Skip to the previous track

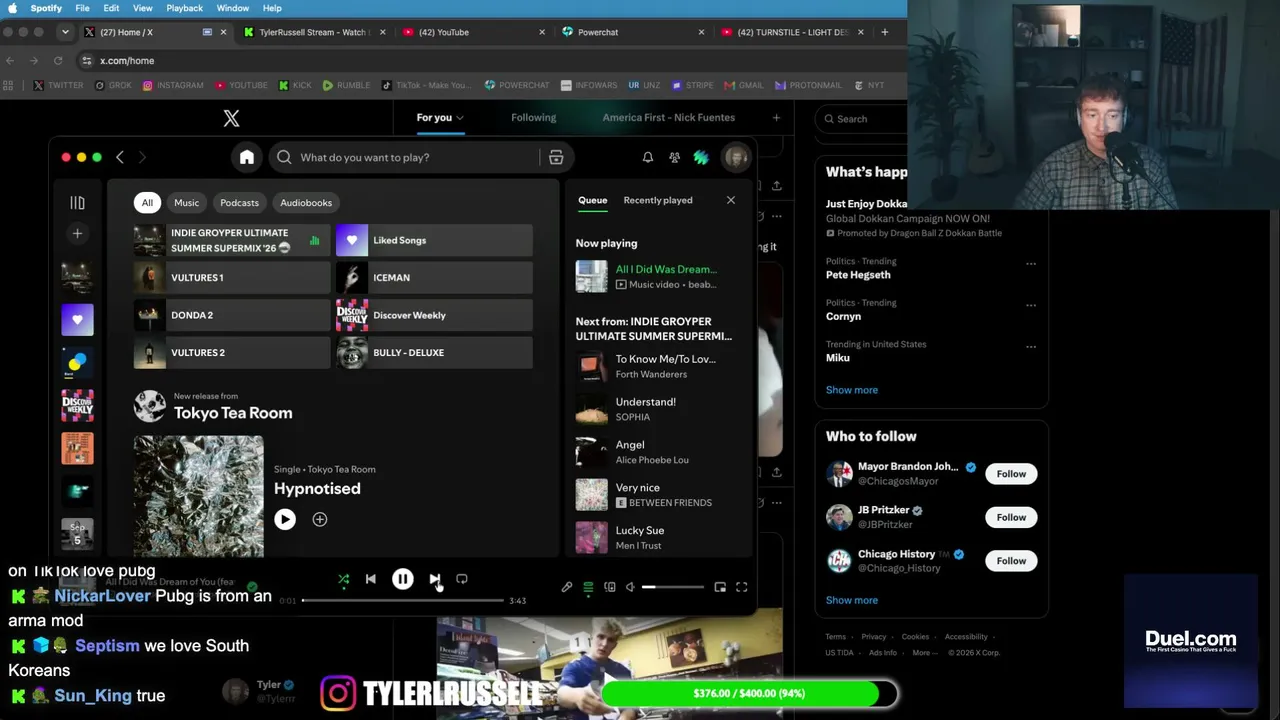pos(371,579)
